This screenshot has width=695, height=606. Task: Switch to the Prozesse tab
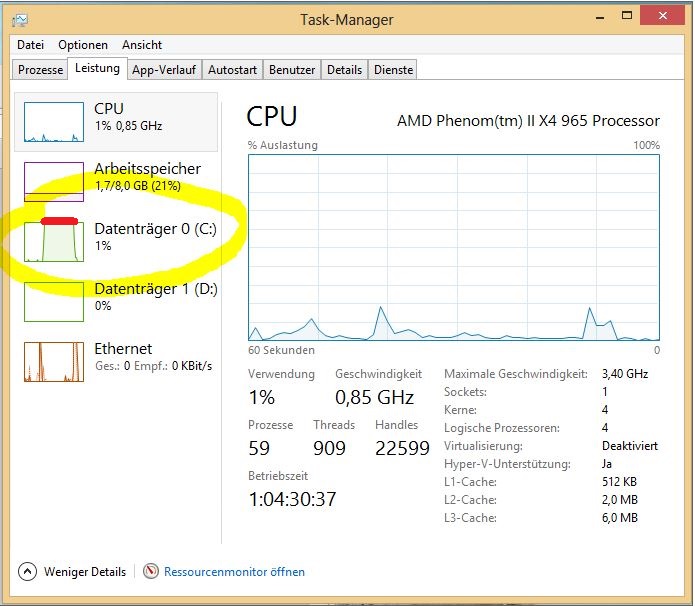(40, 70)
